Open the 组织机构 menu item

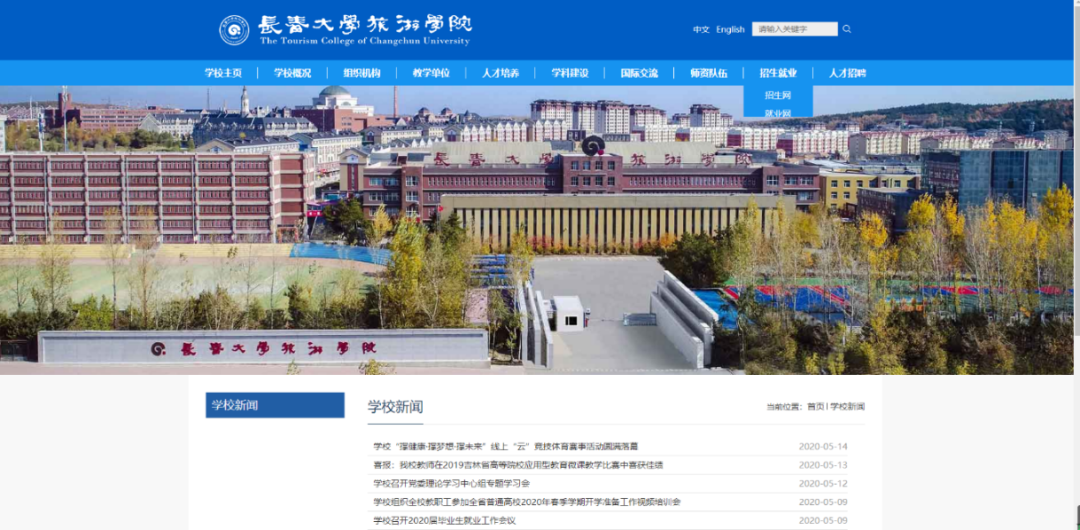click(362, 73)
